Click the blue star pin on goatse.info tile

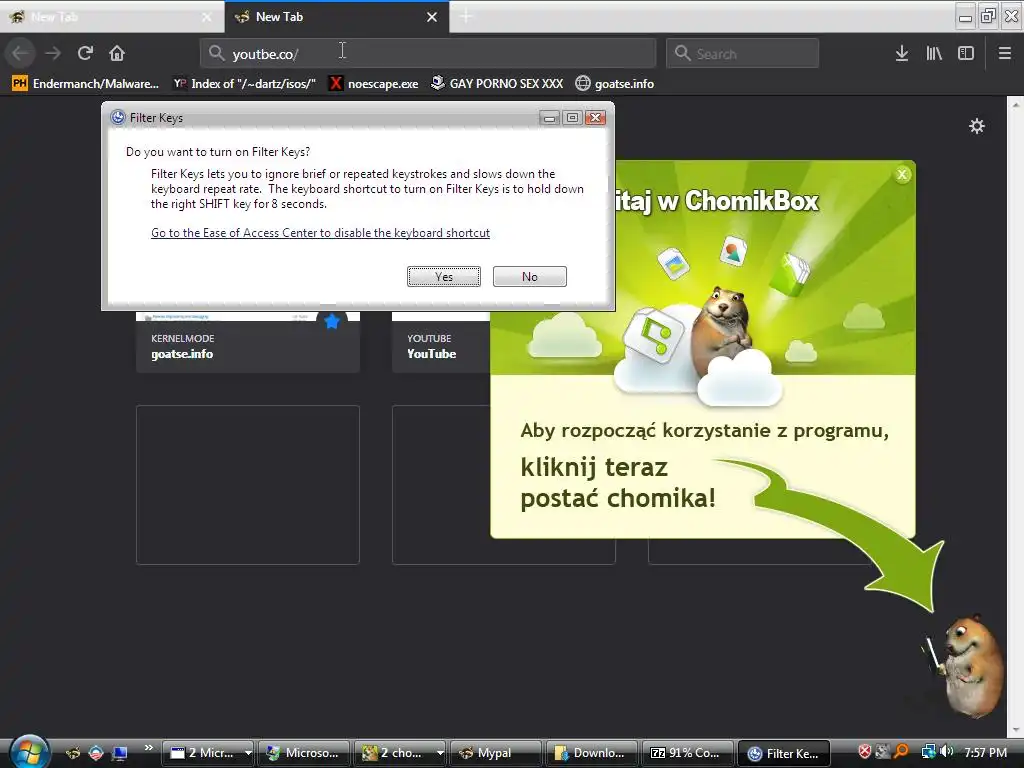pos(332,321)
